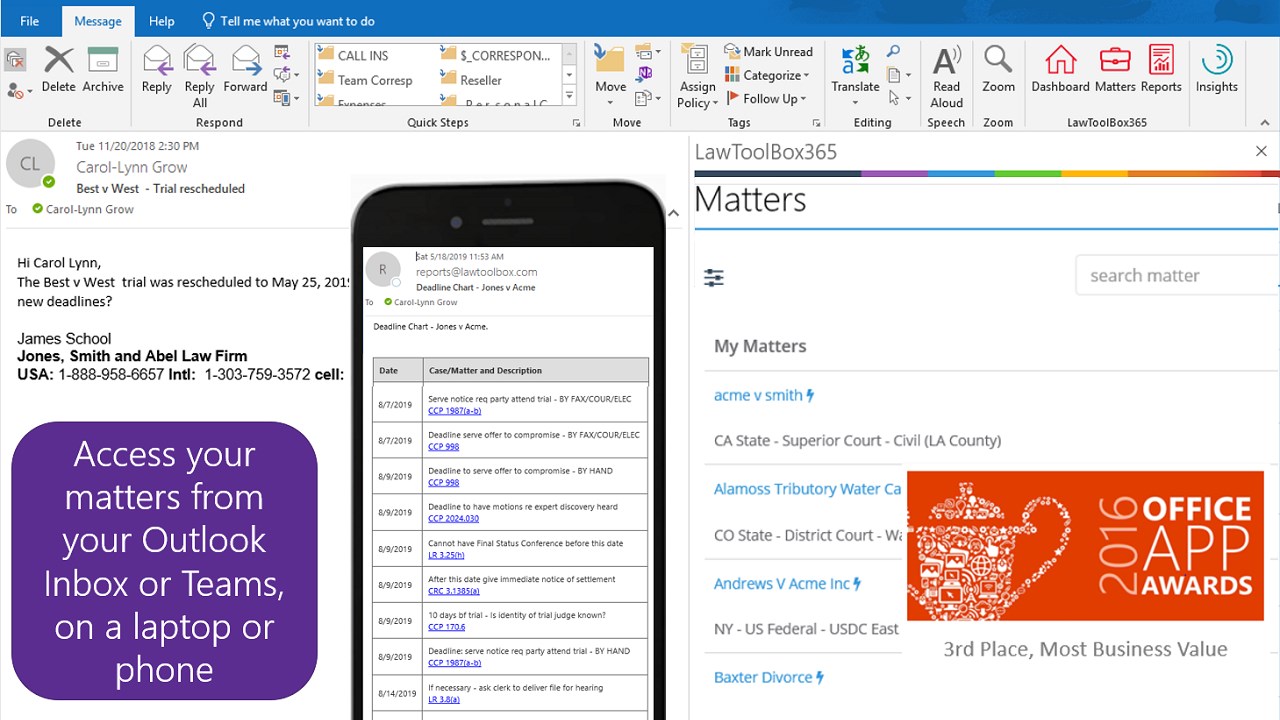Open LawToolBox365 Matters from the ribbon
The height and width of the screenshot is (720, 1280).
(1115, 70)
